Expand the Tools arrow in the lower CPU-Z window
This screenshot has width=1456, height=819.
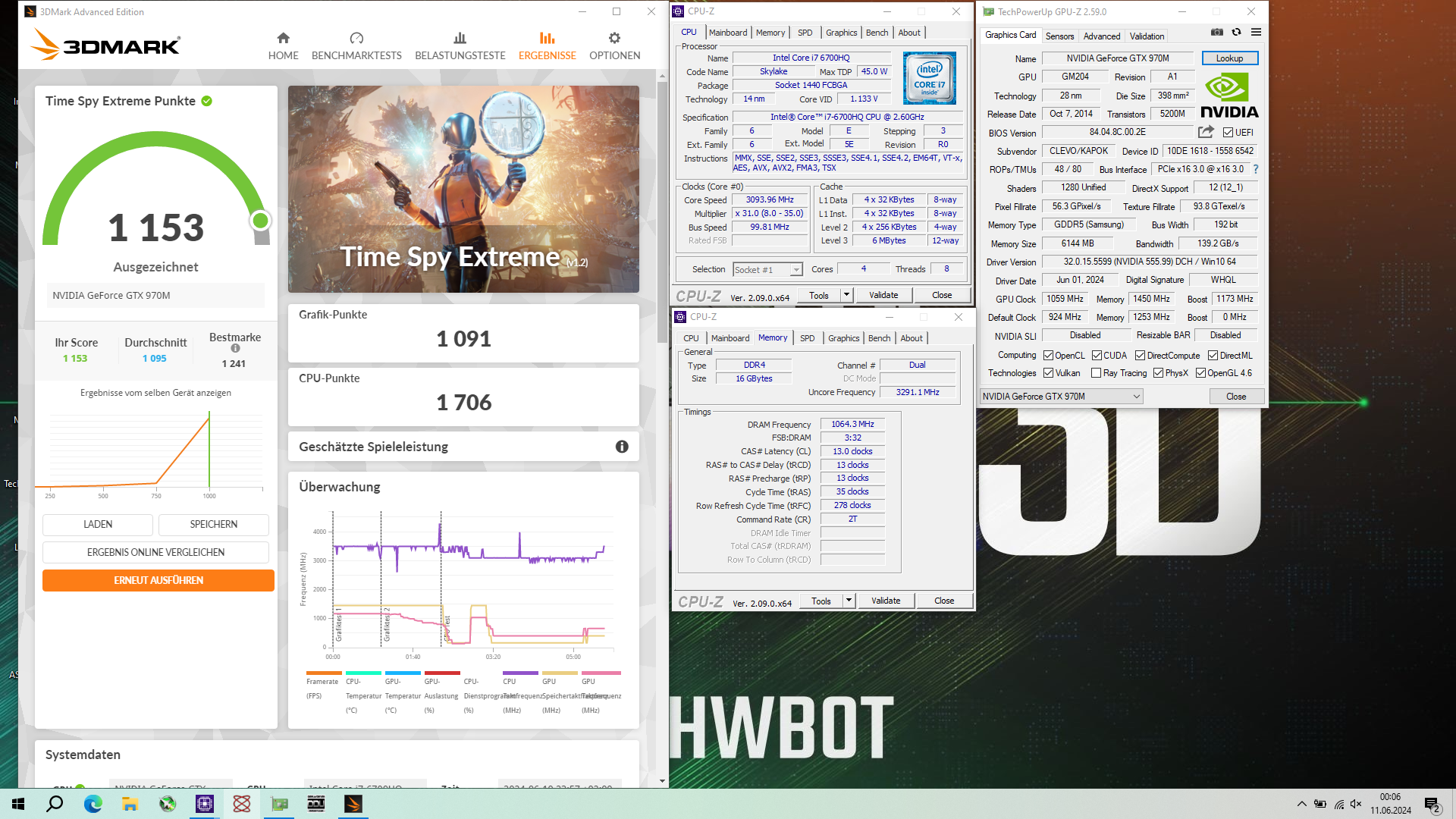click(849, 601)
